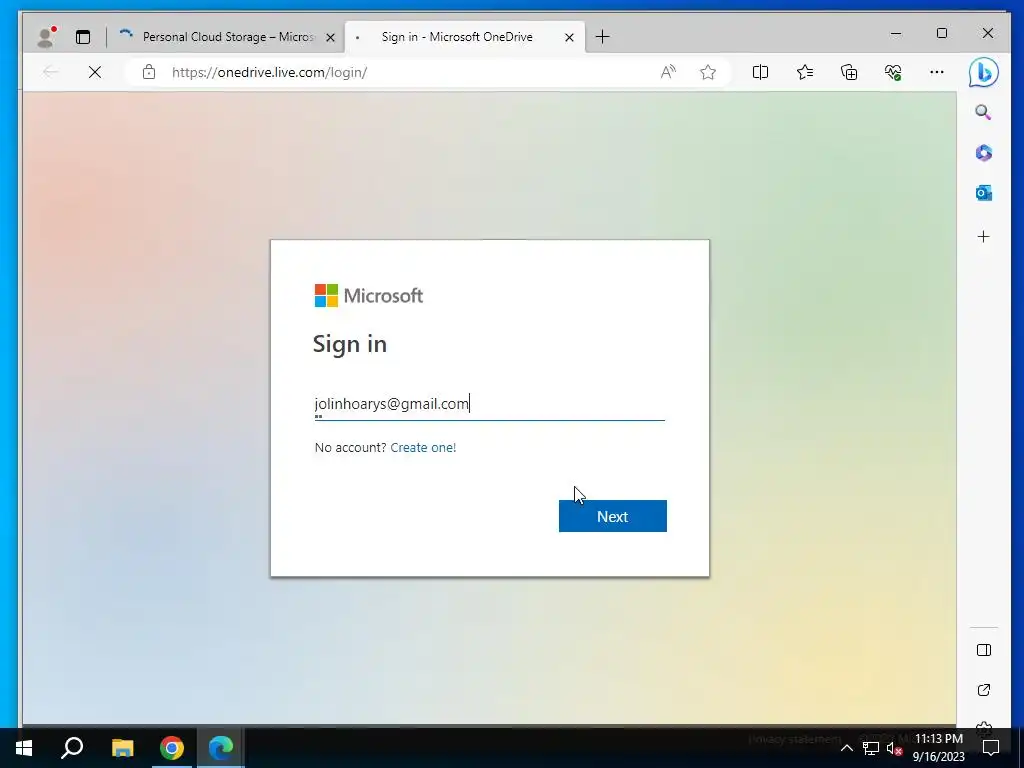Open the clock and date
Screen dimensions: 1024x768
[938, 748]
